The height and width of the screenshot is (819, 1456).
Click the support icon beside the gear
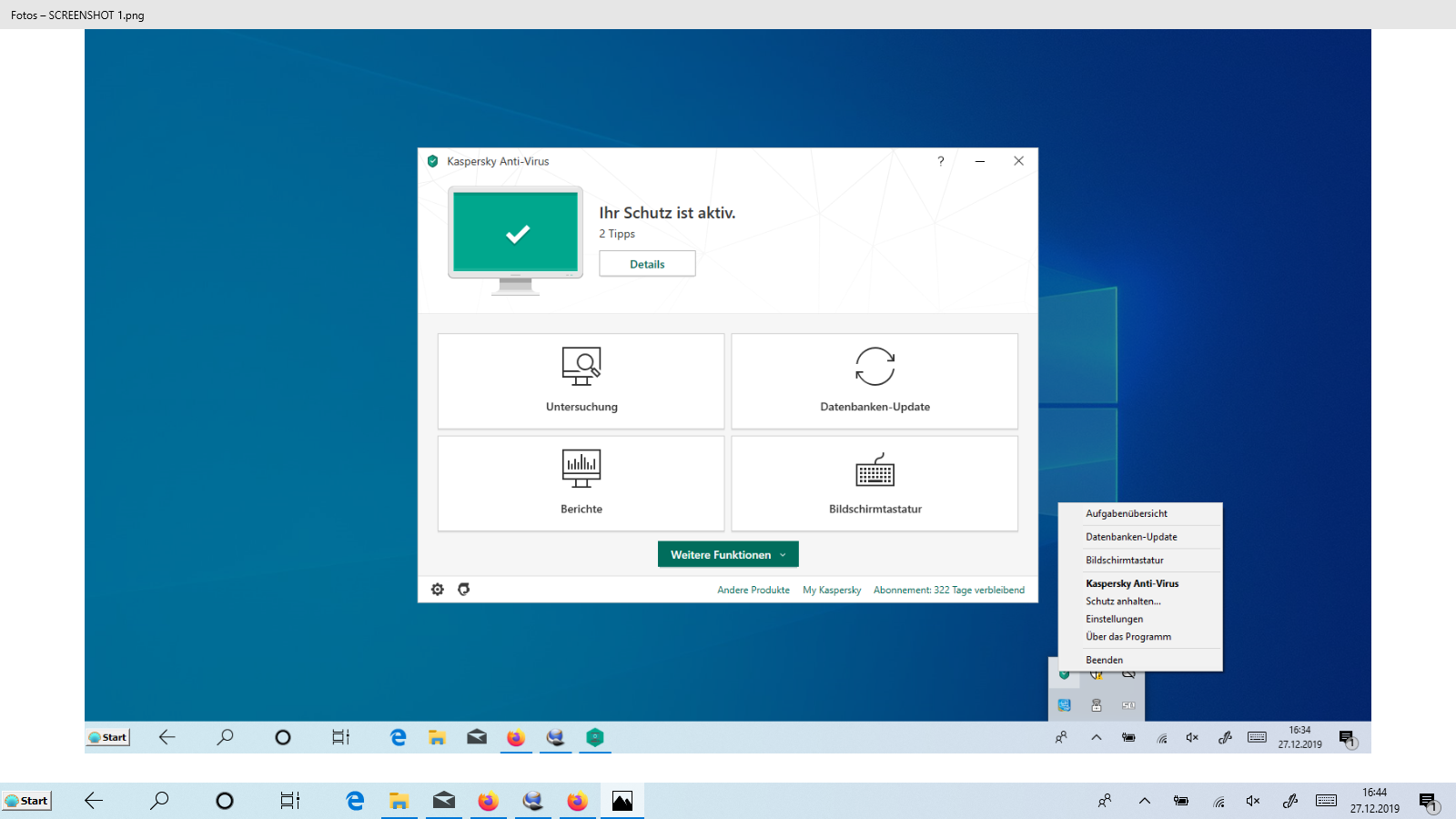click(x=464, y=590)
